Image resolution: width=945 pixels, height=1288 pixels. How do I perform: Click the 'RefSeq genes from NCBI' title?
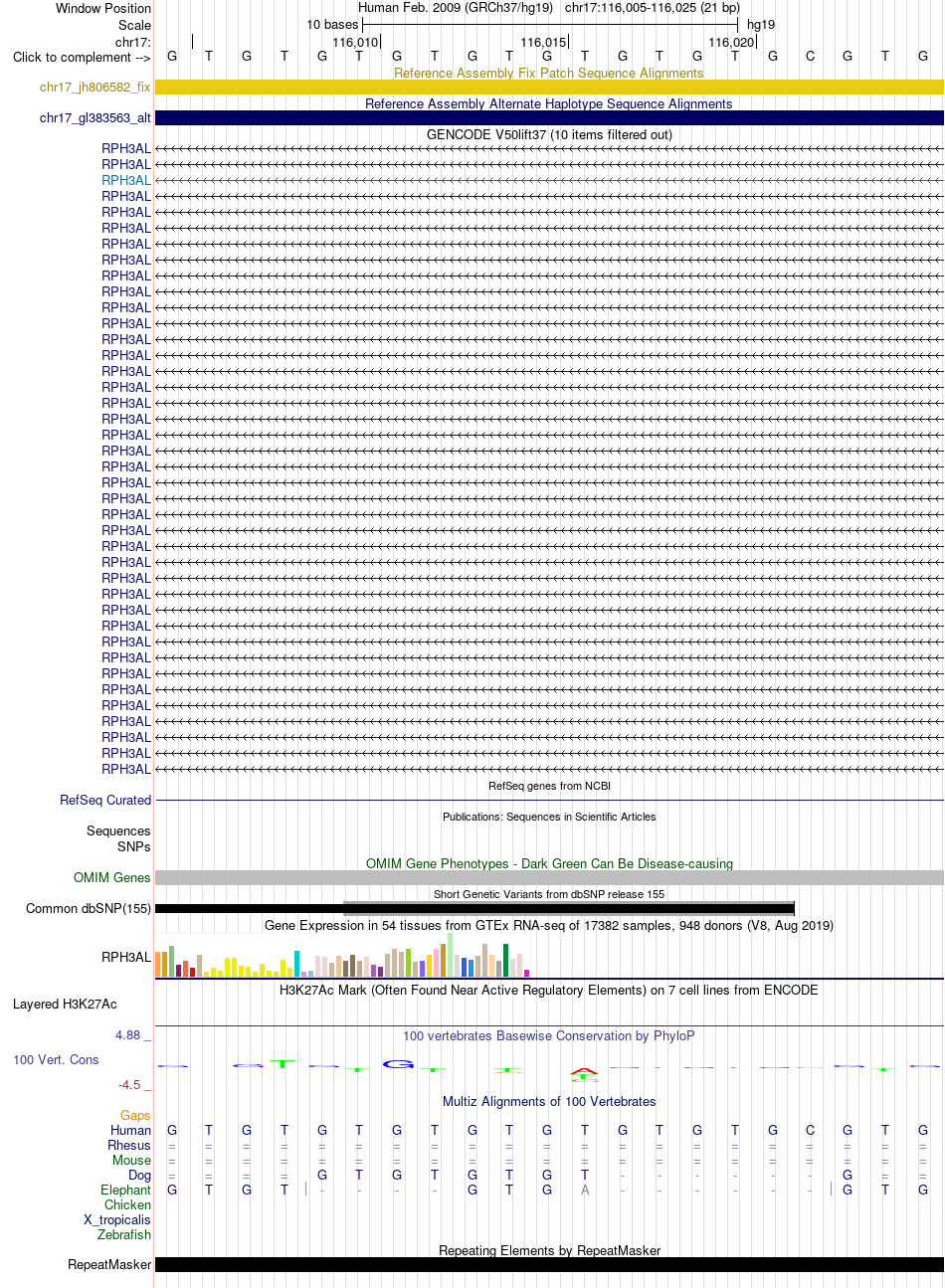click(x=549, y=786)
